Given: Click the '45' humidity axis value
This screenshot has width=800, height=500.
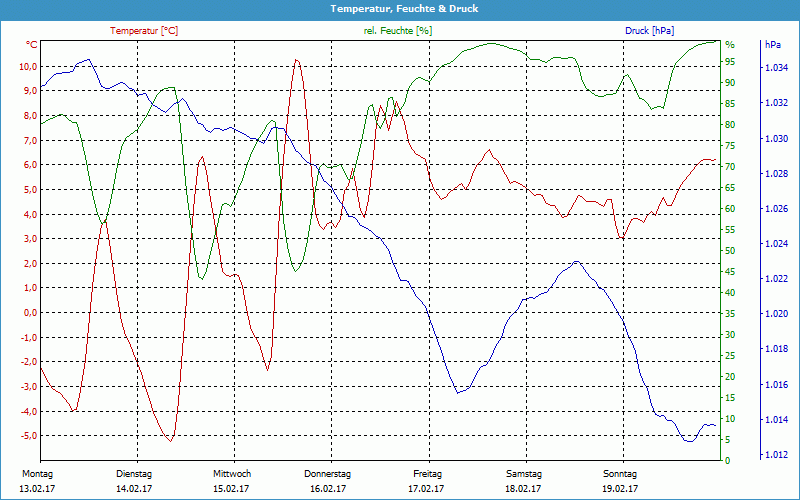Looking at the screenshot, I should click(x=730, y=271).
